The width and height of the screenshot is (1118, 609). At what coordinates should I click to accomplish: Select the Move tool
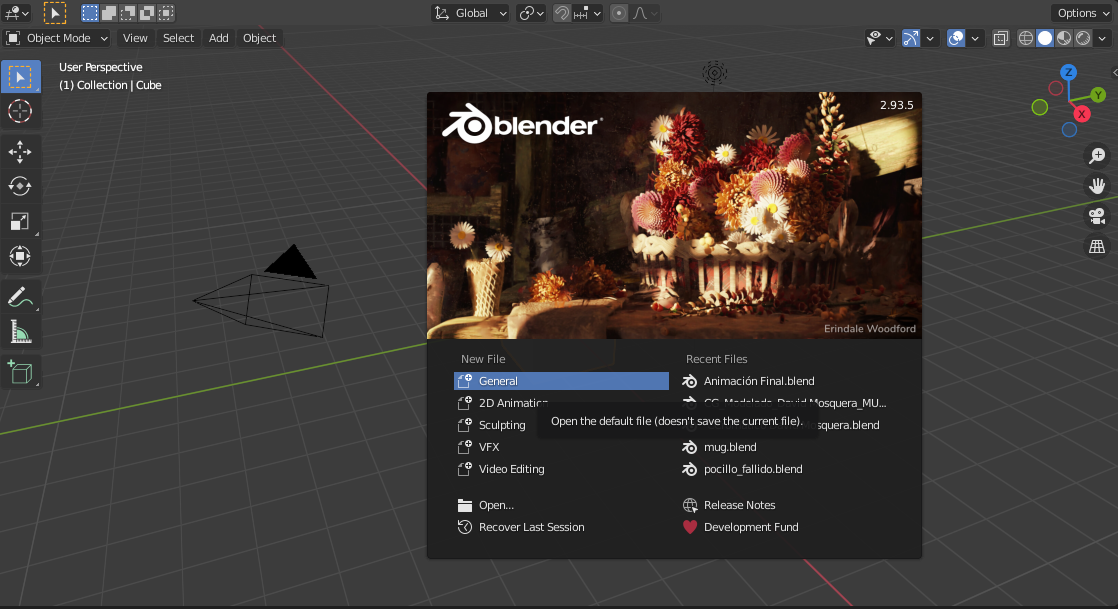click(x=20, y=151)
